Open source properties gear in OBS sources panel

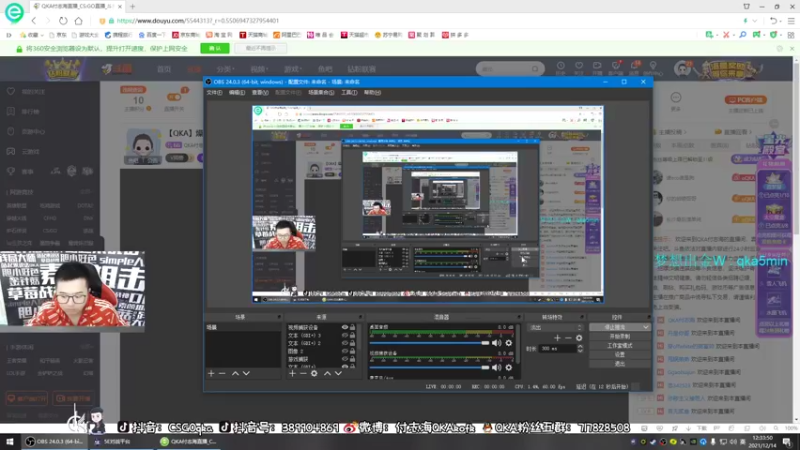pyautogui.click(x=314, y=373)
